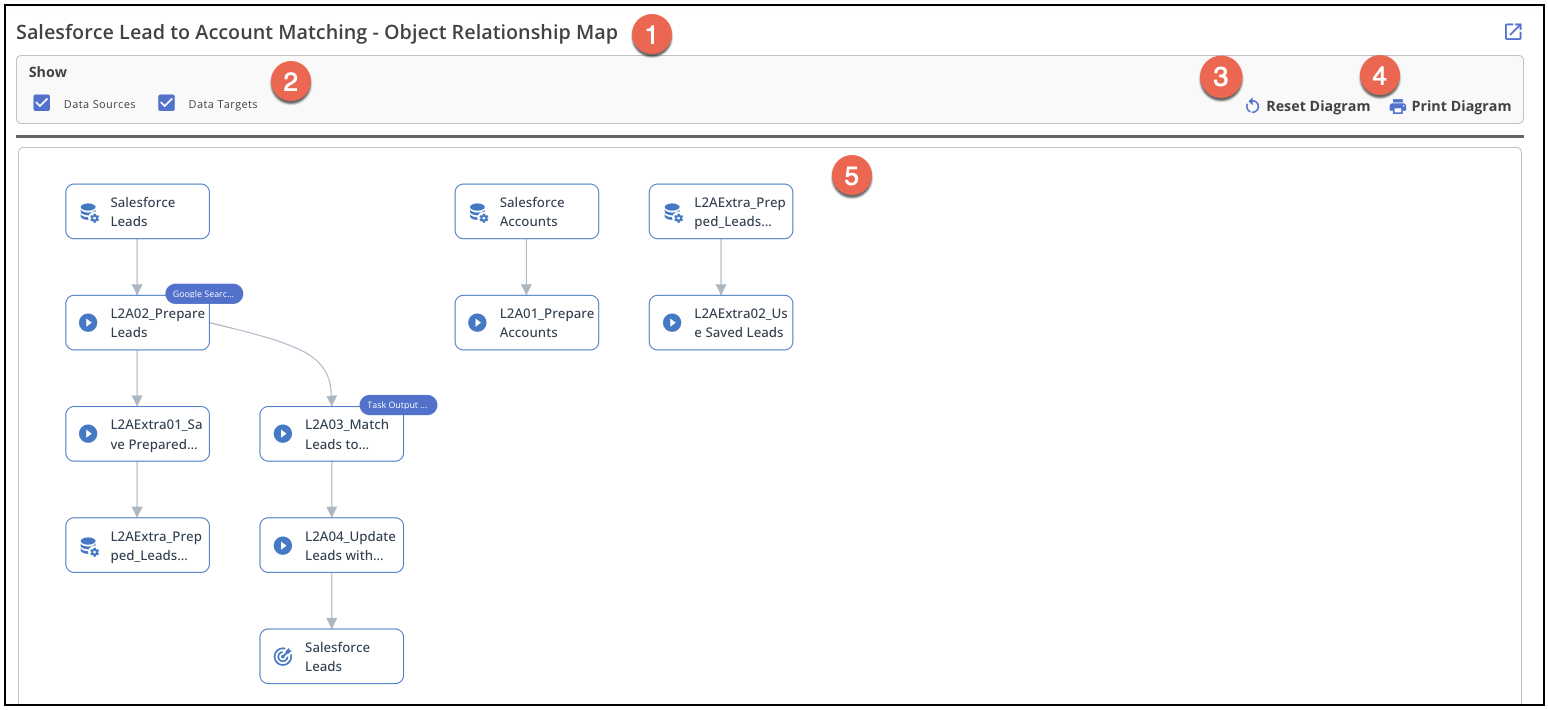Select L2AExtra_Prepped_Leads node below L2AExtra01_Save Prepared
Screen dimensions: 1548x710
[x=138, y=545]
